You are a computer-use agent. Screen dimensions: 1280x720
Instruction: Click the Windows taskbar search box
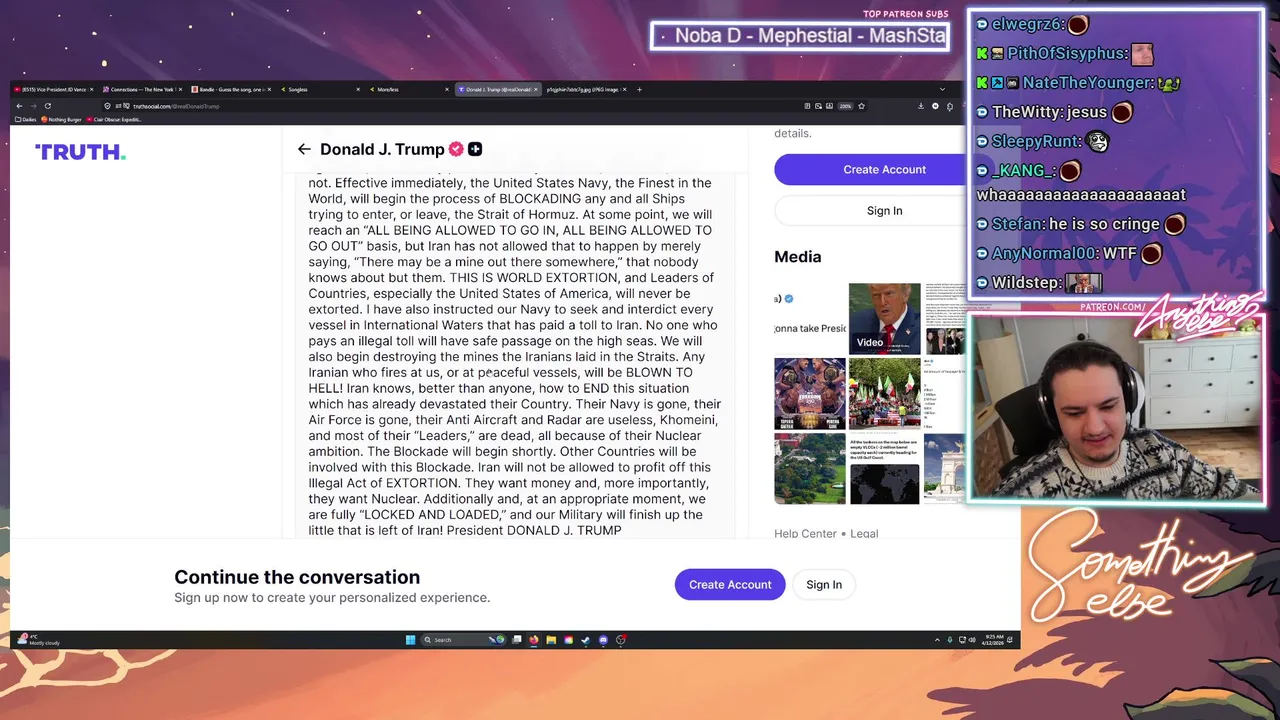point(463,640)
